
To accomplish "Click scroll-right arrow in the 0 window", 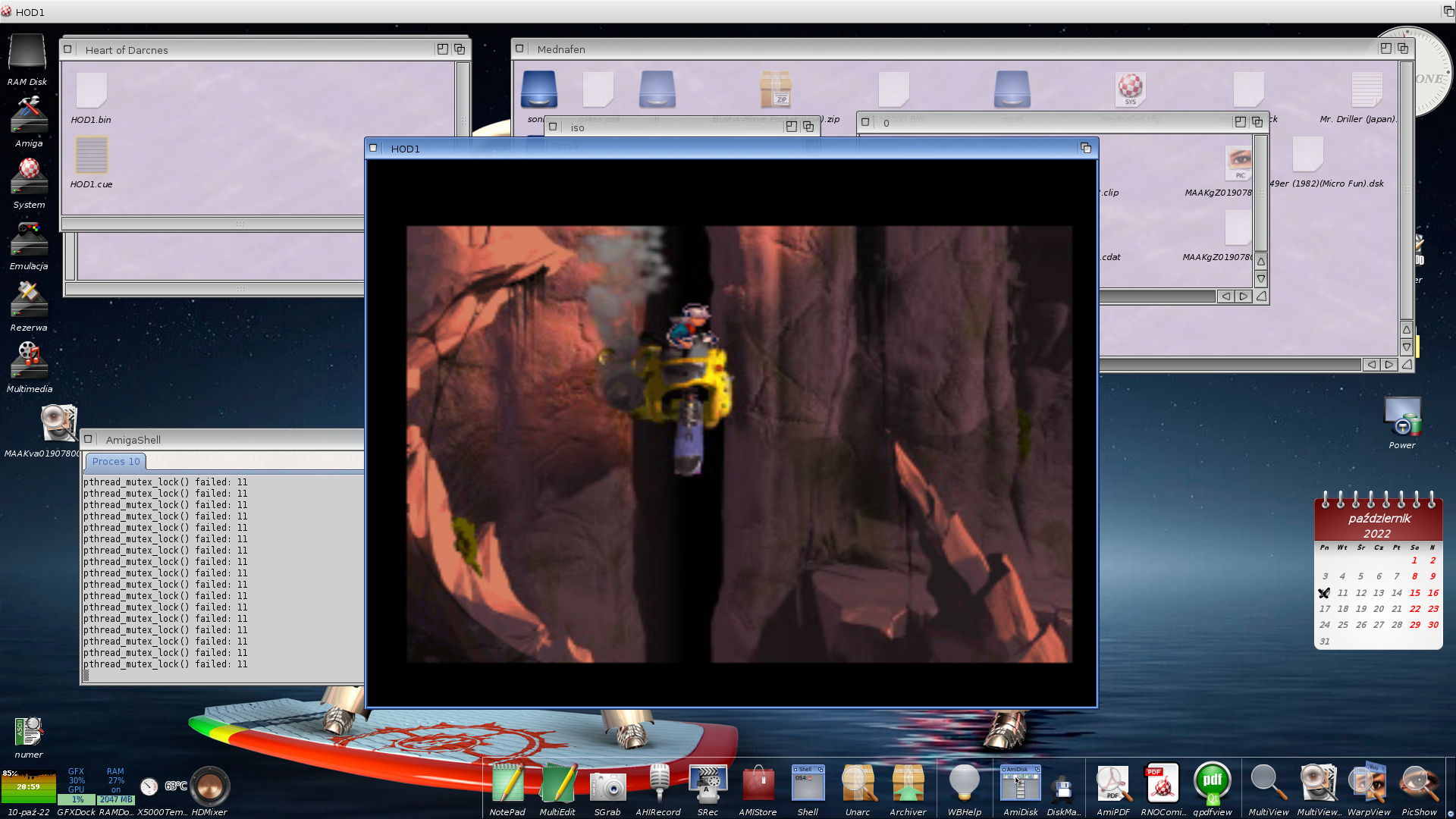I will coord(1244,297).
